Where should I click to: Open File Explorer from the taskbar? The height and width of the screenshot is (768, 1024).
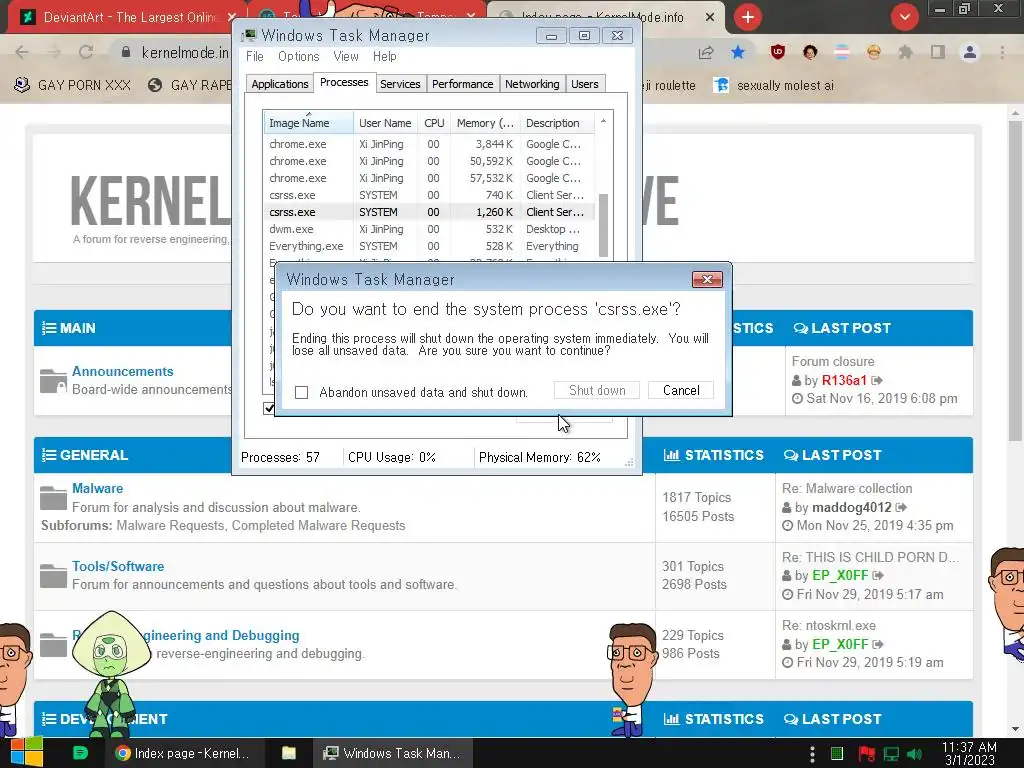289,753
